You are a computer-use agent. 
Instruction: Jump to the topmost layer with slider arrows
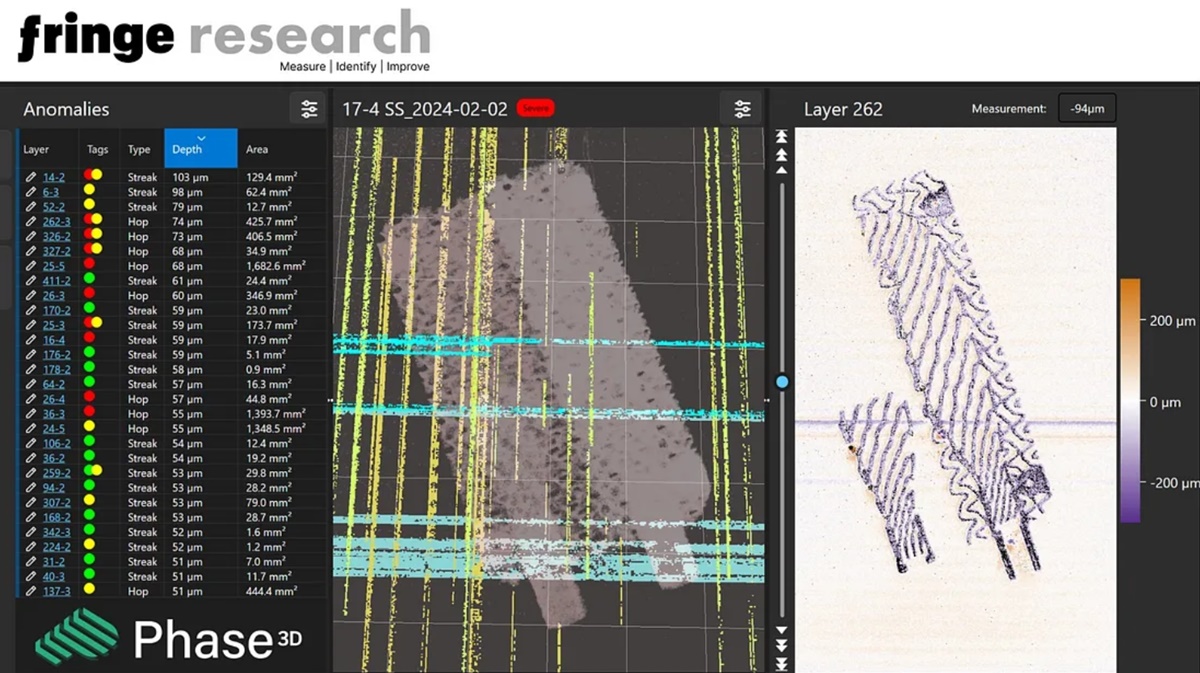782,137
